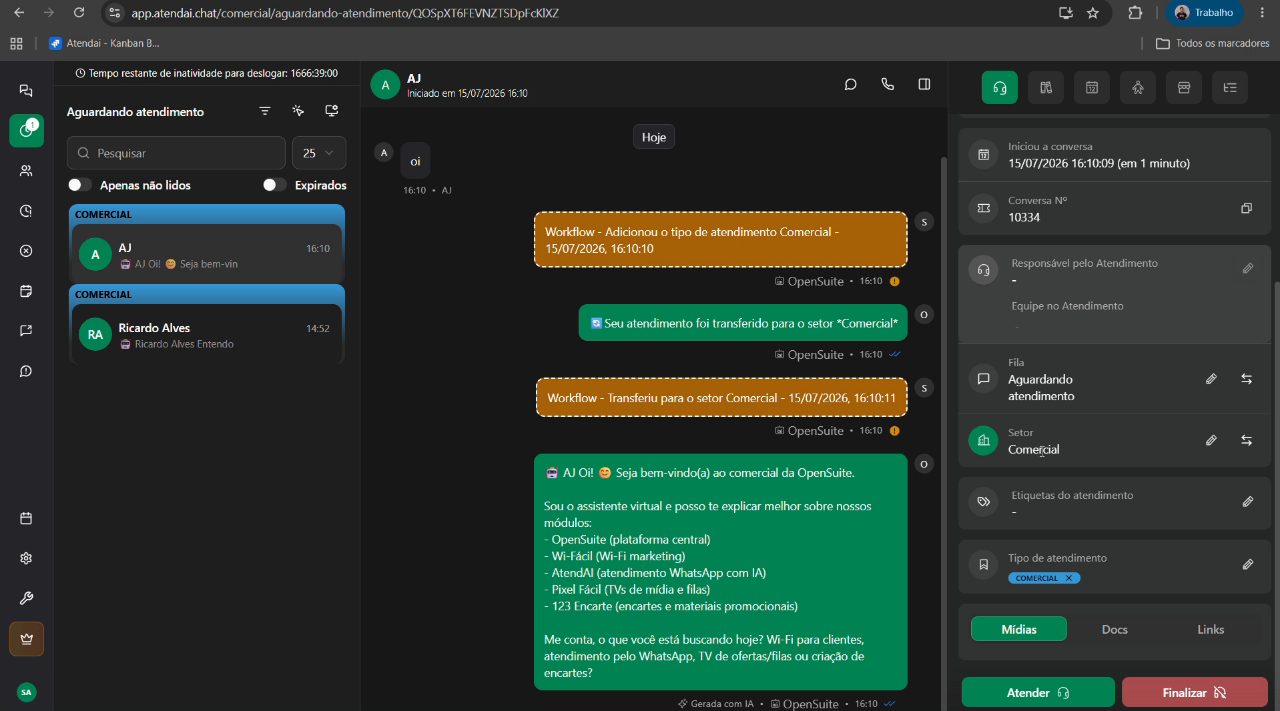Select the calendar tab in right panel

pos(1092,87)
